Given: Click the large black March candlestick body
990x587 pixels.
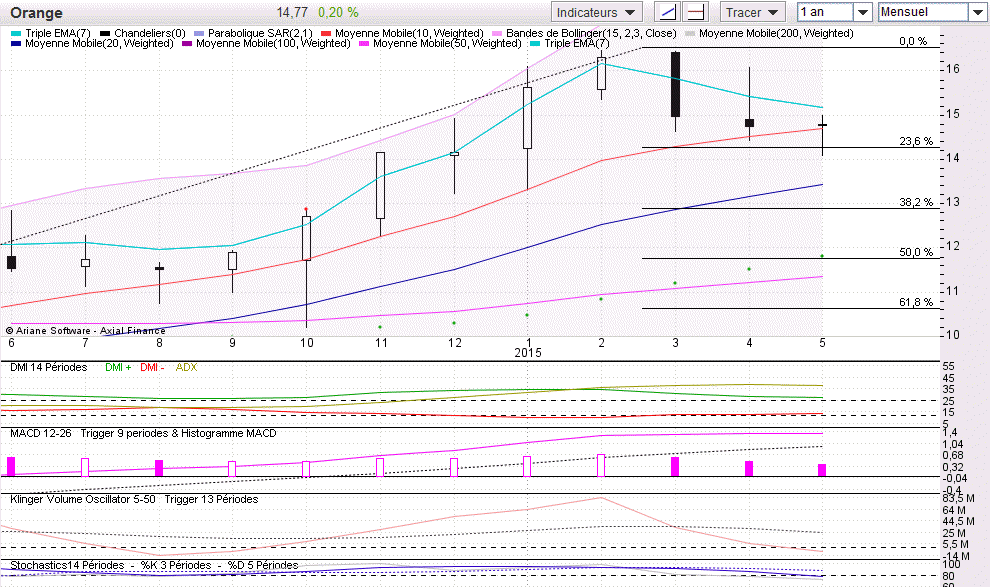Looking at the screenshot, I should (675, 85).
